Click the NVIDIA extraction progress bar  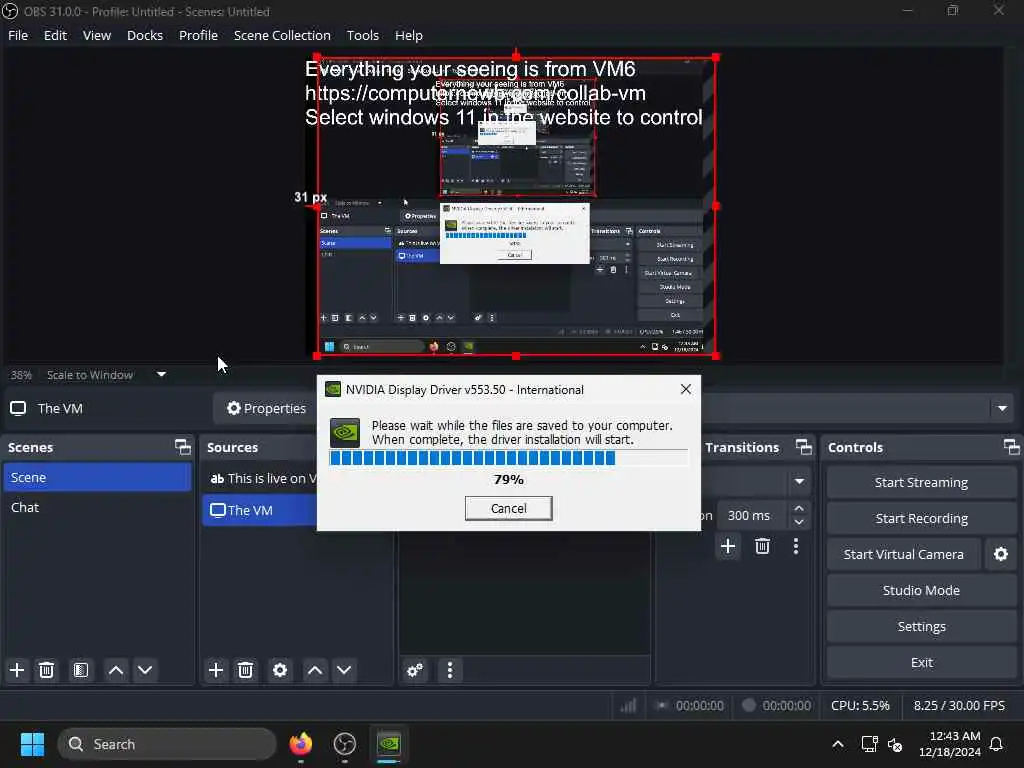point(509,458)
